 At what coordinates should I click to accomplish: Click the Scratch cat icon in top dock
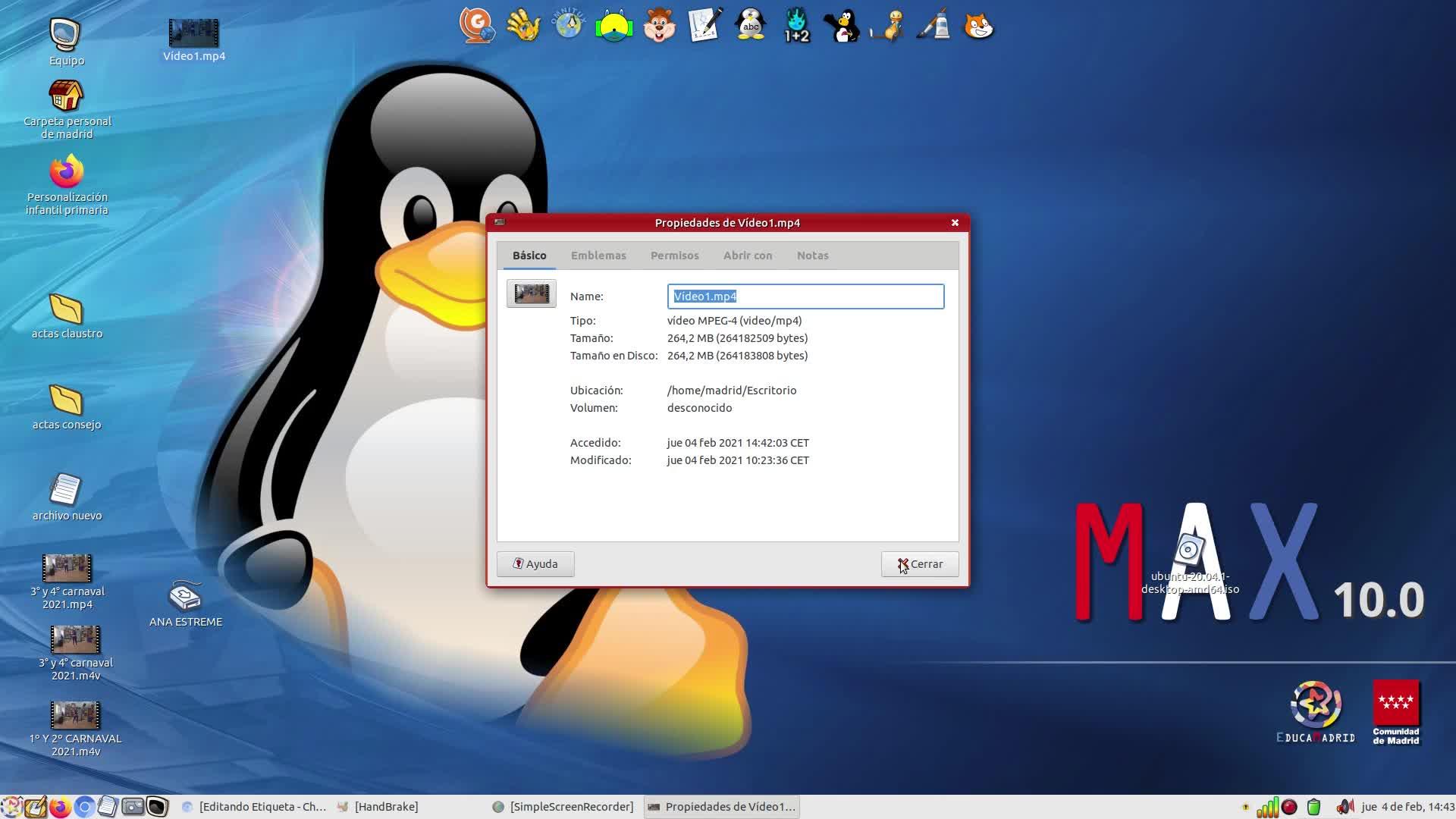[978, 26]
